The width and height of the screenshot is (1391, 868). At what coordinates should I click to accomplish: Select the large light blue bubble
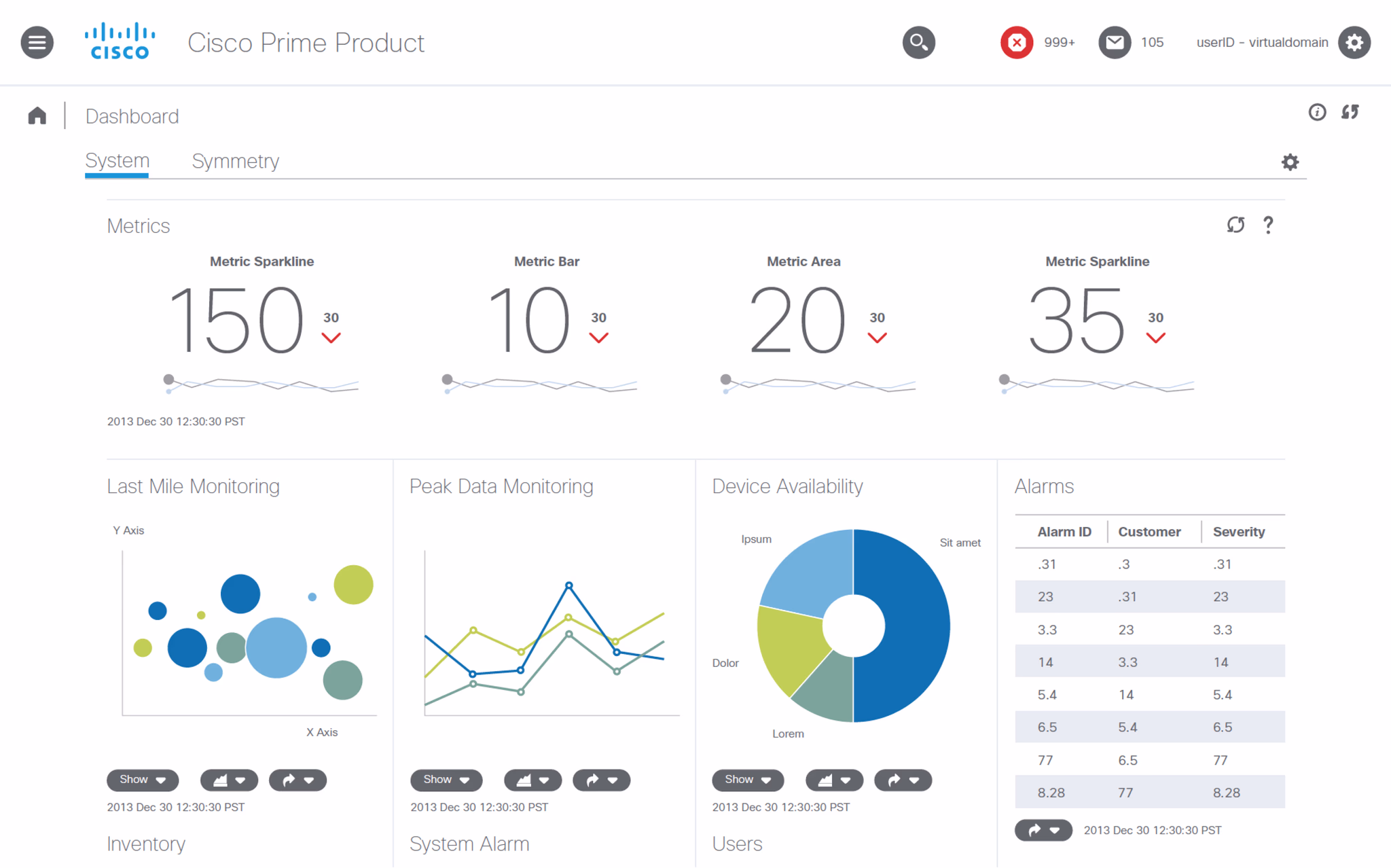click(x=276, y=647)
